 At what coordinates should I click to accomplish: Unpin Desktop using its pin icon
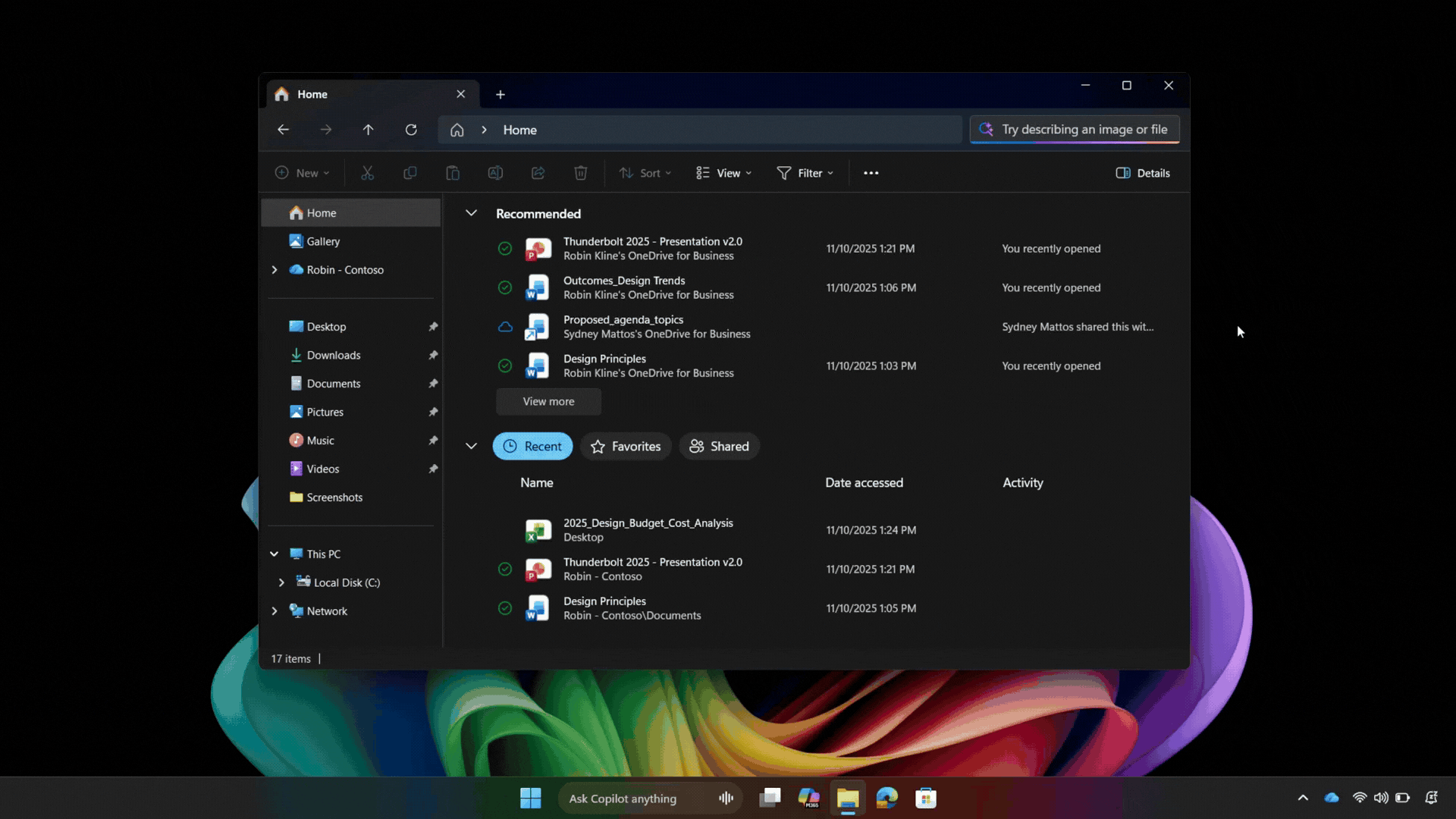point(433,327)
